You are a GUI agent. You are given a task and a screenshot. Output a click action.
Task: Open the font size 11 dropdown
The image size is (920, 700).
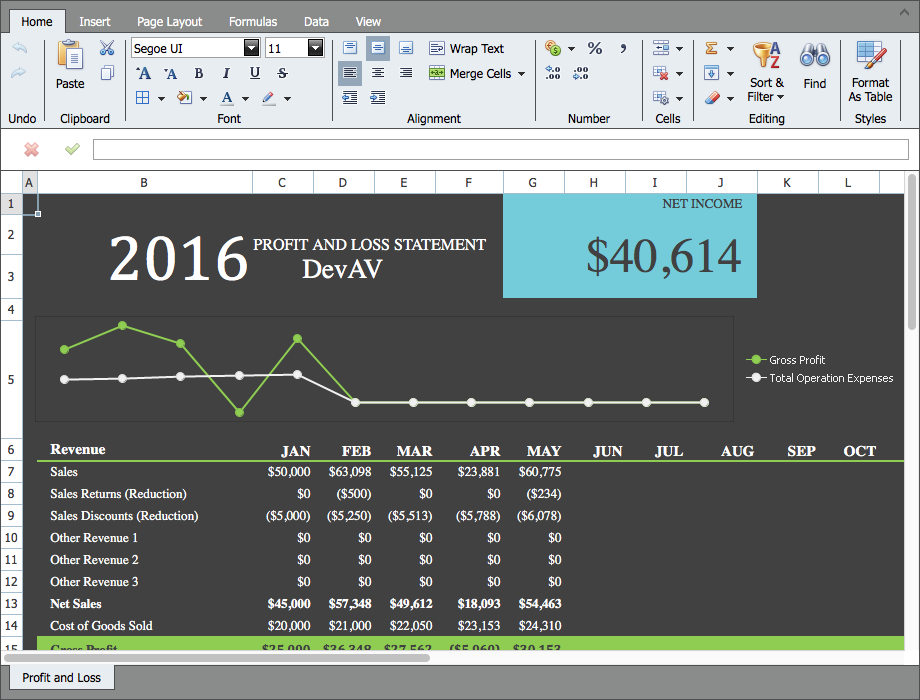coord(315,48)
